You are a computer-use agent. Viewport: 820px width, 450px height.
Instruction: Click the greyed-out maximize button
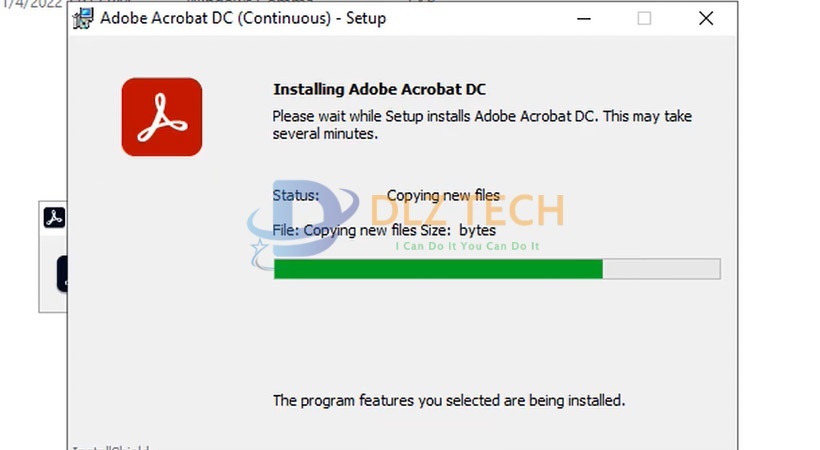click(x=644, y=18)
